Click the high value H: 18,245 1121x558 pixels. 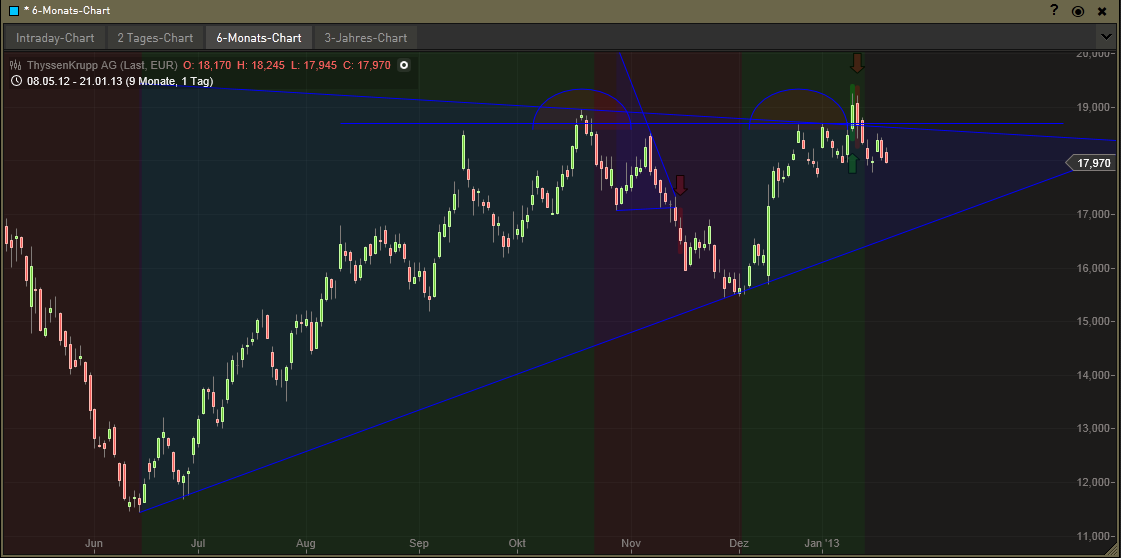coord(261,65)
